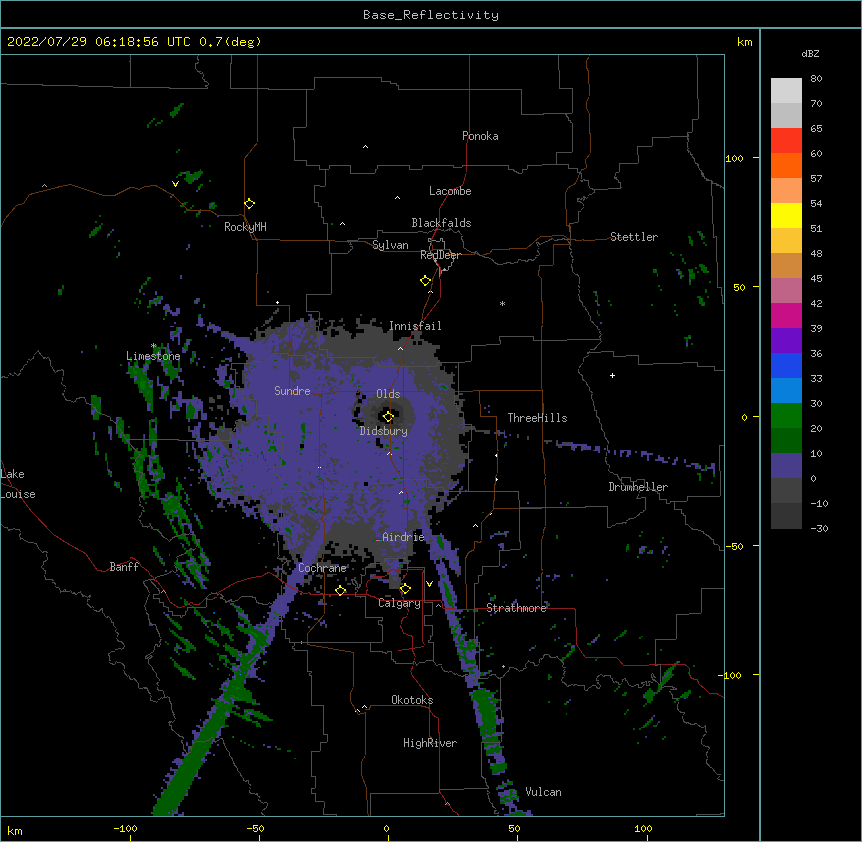Click the km unit label at top right

pyautogui.click(x=744, y=42)
